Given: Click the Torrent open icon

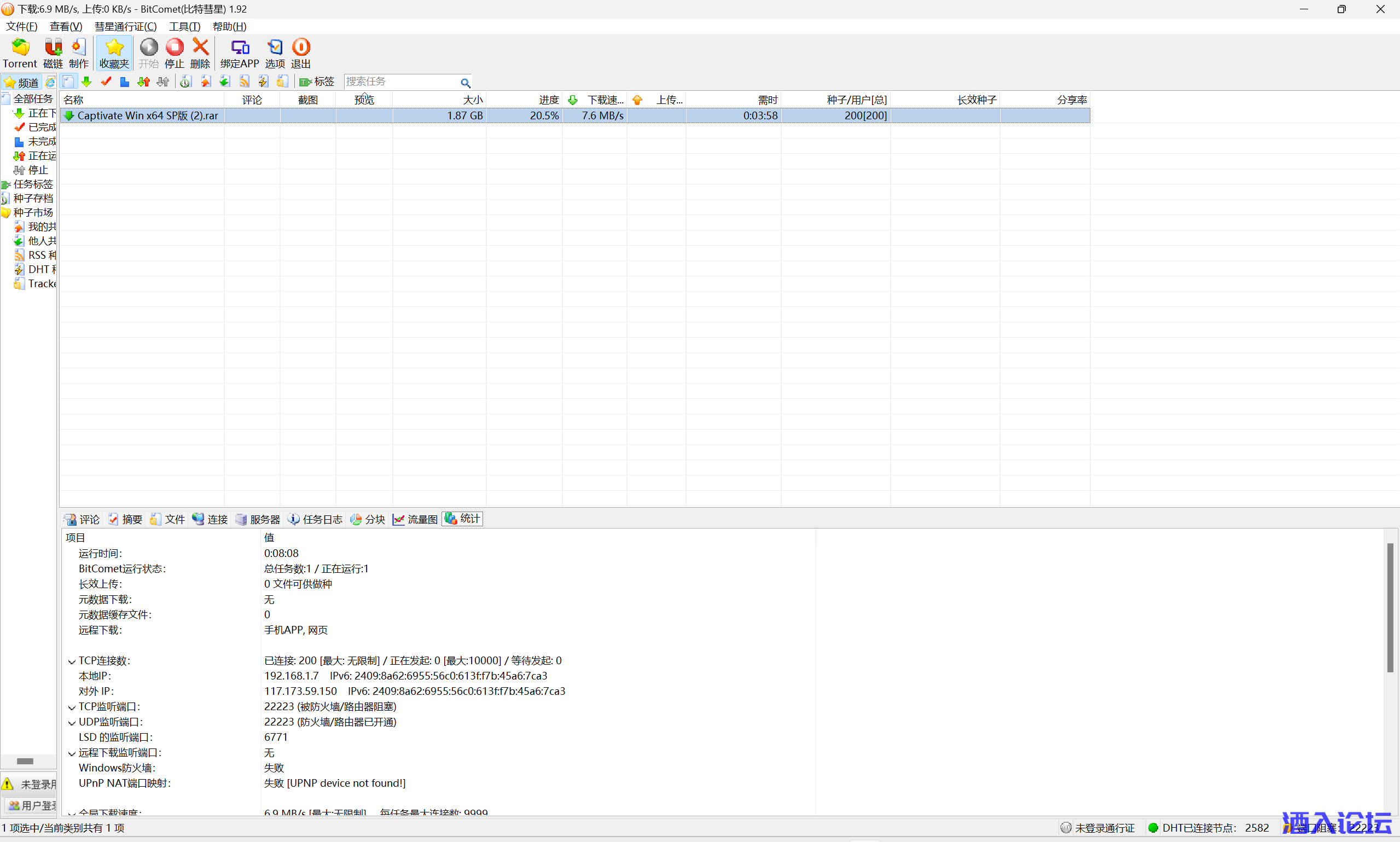Looking at the screenshot, I should pos(20,48).
